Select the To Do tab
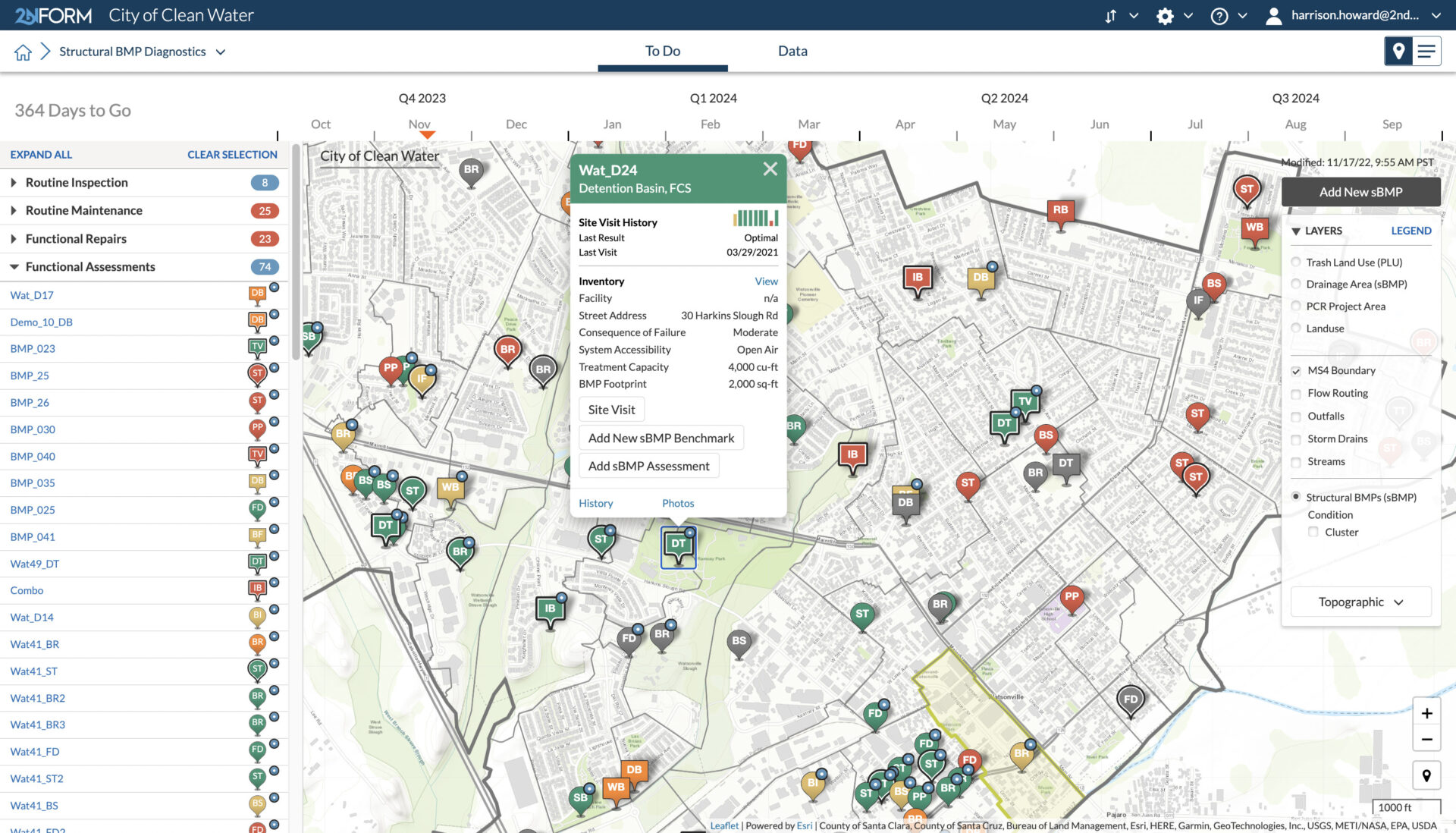The height and width of the screenshot is (833, 1456). pos(661,50)
